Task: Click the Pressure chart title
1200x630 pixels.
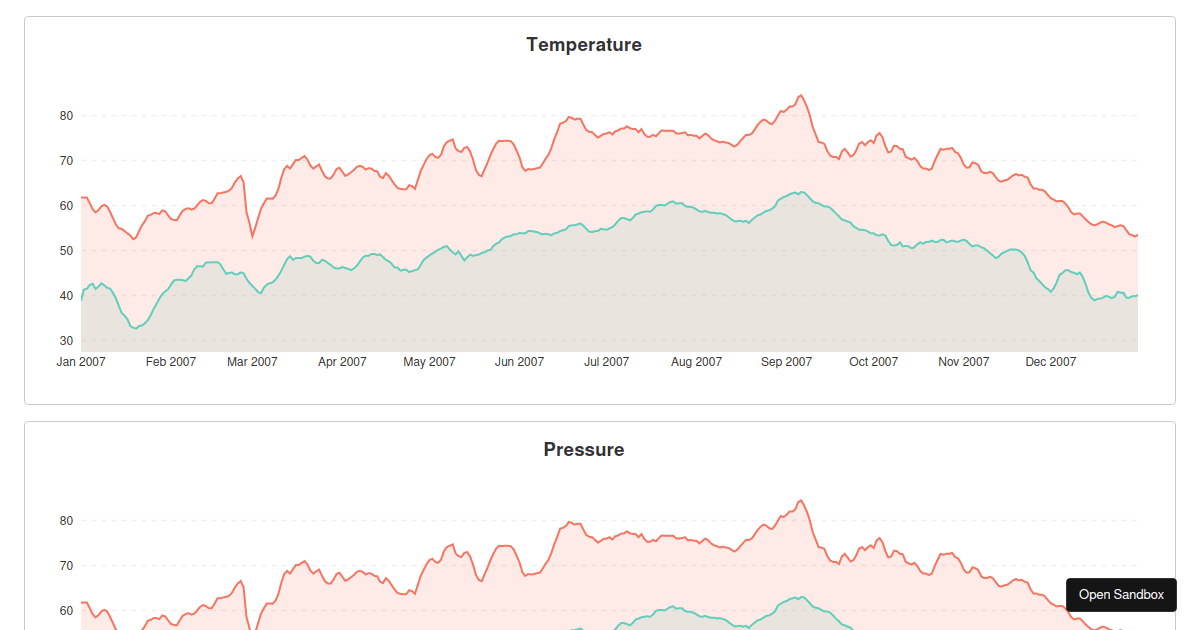Action: [x=584, y=450]
